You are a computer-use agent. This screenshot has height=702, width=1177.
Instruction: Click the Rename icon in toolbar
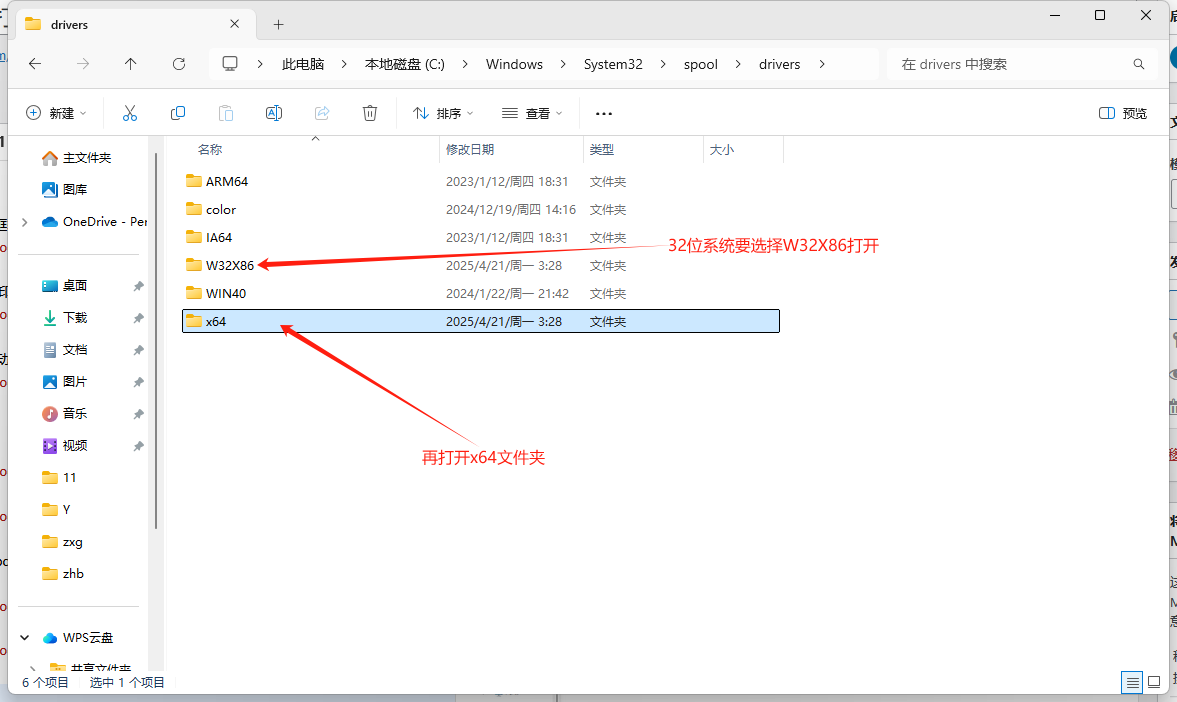click(274, 113)
